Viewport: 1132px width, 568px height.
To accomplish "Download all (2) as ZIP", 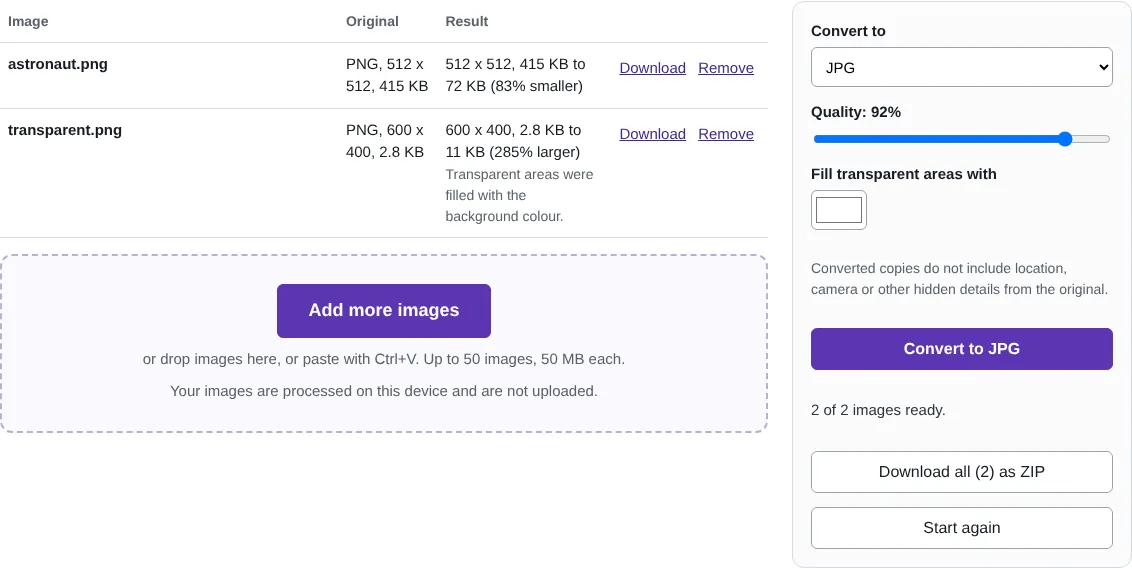I will pyautogui.click(x=961, y=472).
